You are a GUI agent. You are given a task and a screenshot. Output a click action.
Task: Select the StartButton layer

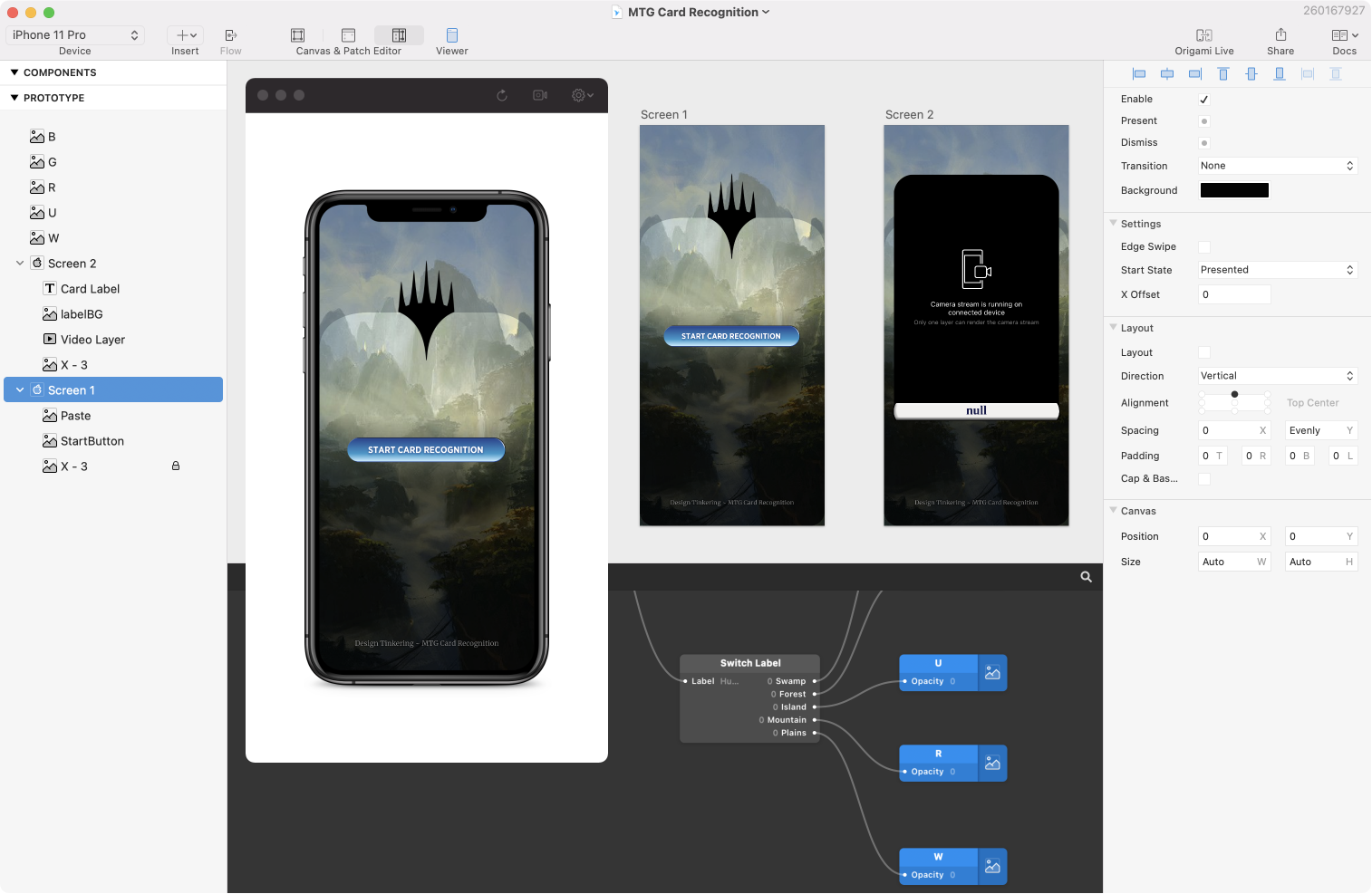coord(113,441)
